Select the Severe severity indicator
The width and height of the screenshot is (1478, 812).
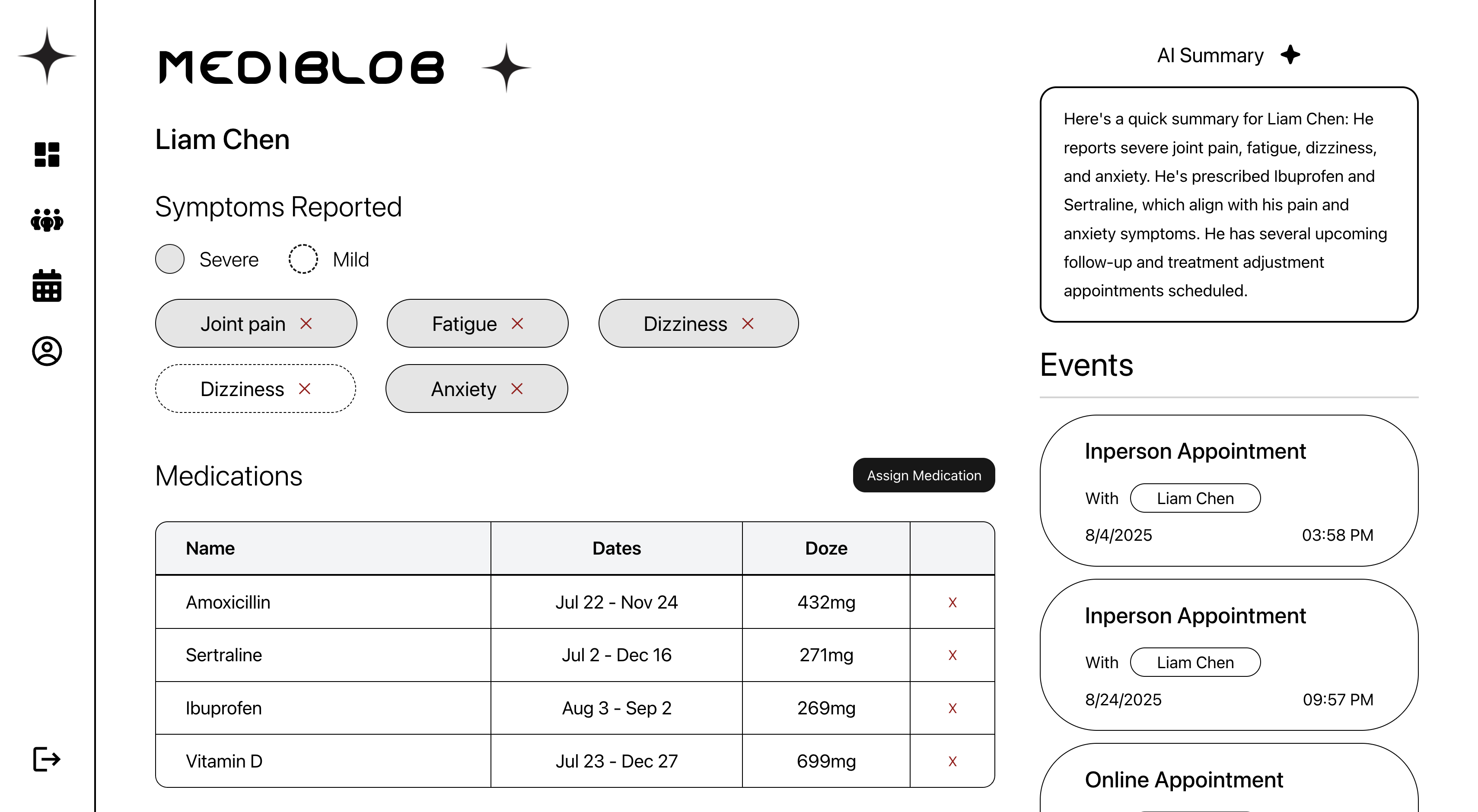pos(170,259)
